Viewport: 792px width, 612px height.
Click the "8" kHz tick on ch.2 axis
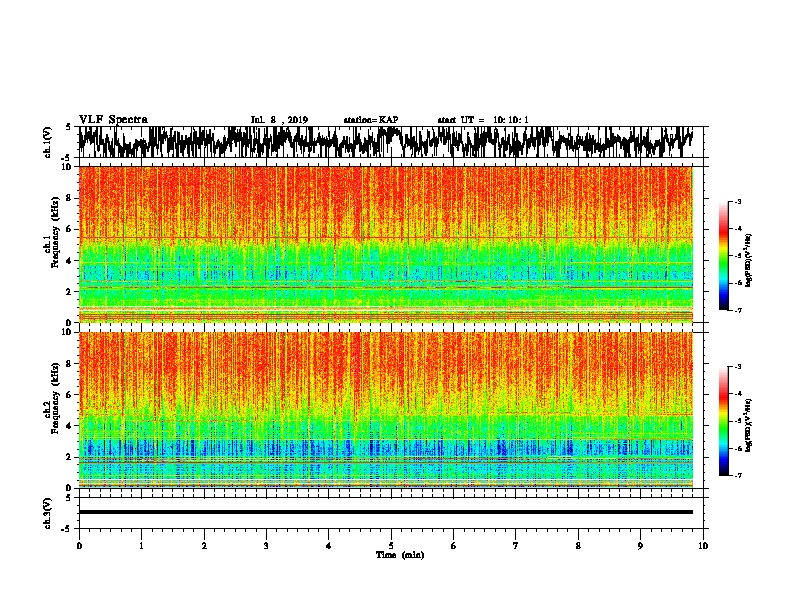68,364
